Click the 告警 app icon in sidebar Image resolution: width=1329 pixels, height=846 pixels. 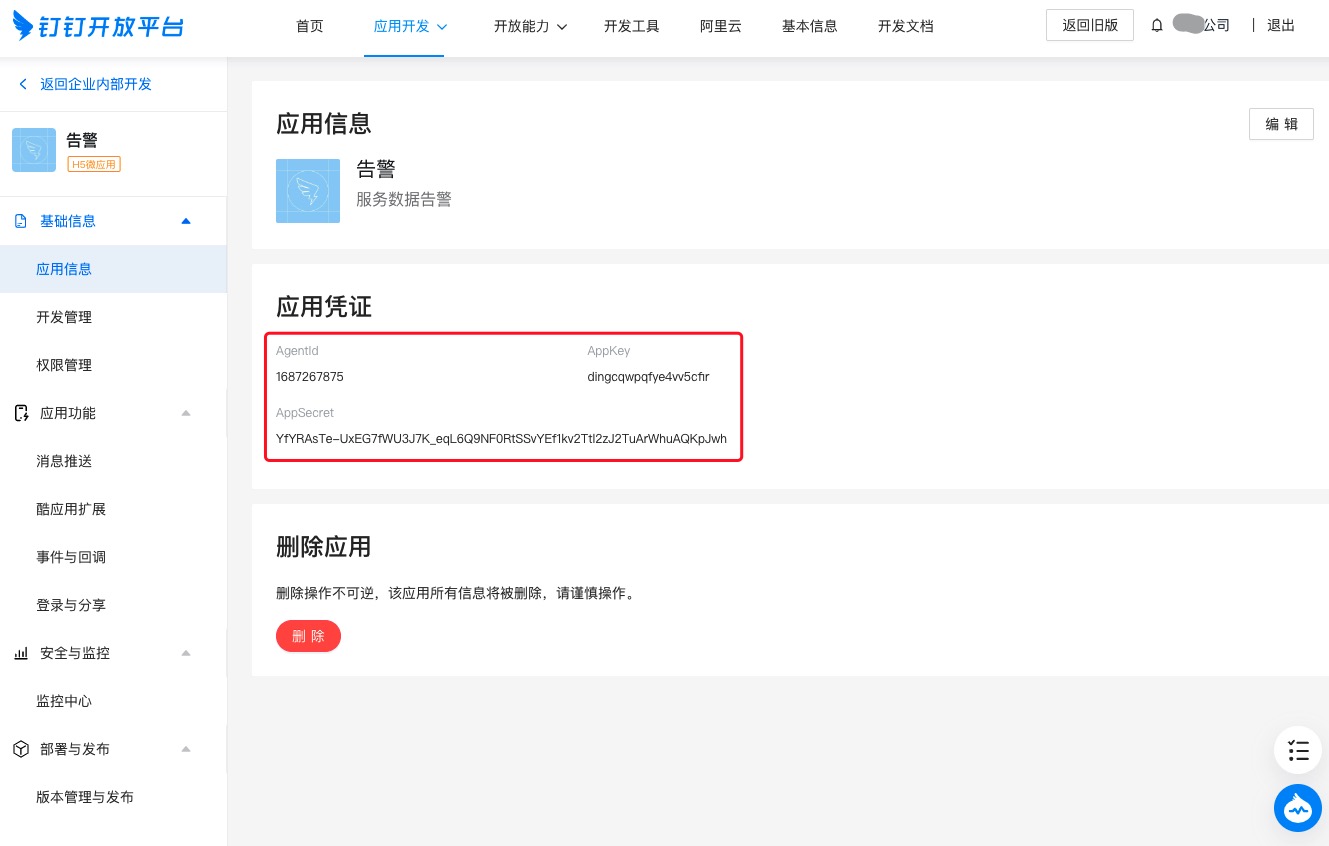pyautogui.click(x=34, y=150)
